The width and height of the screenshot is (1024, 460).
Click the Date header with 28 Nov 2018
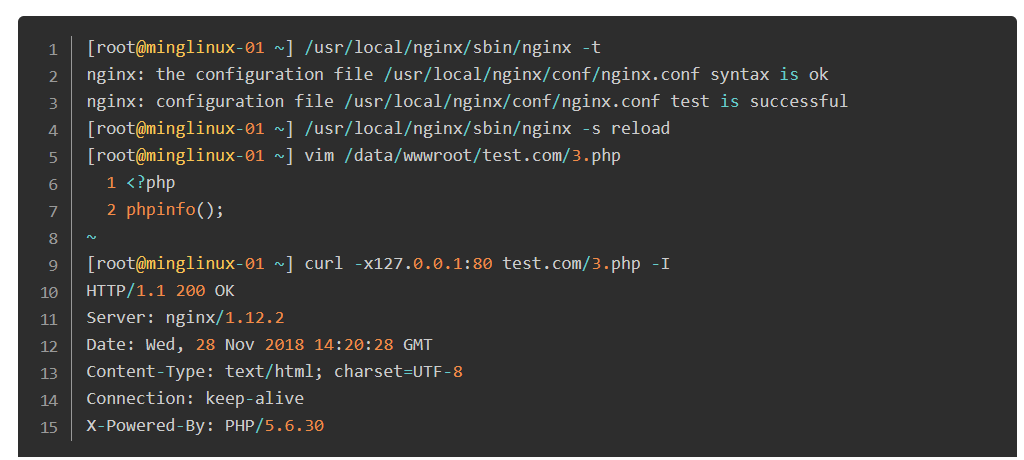click(x=259, y=345)
